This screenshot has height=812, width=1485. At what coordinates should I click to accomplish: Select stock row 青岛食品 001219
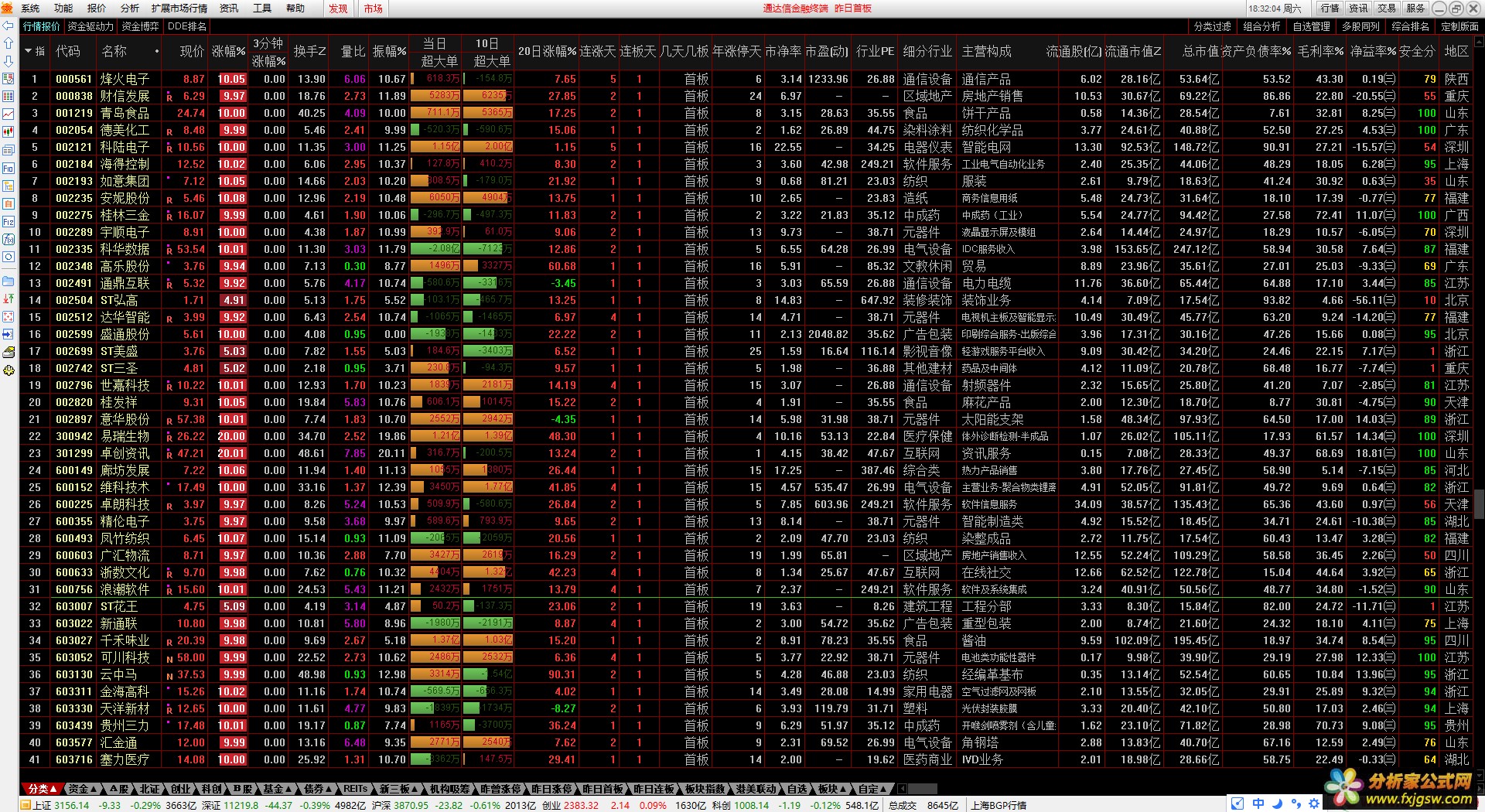click(746, 113)
